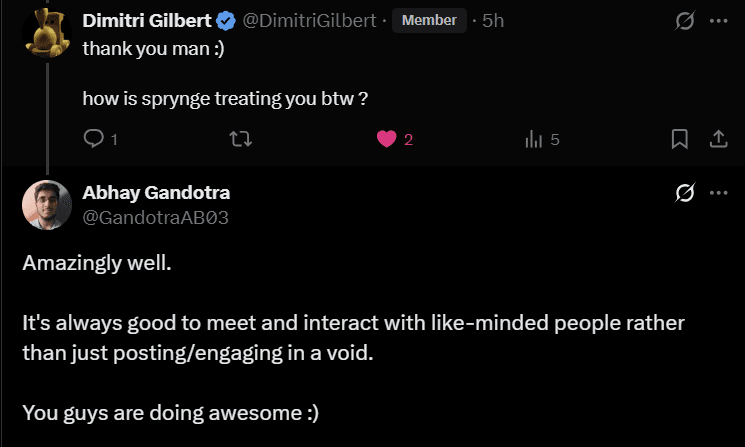Open the @DimitriGilbert handle link
Image resolution: width=745 pixels, height=447 pixels.
click(310, 20)
